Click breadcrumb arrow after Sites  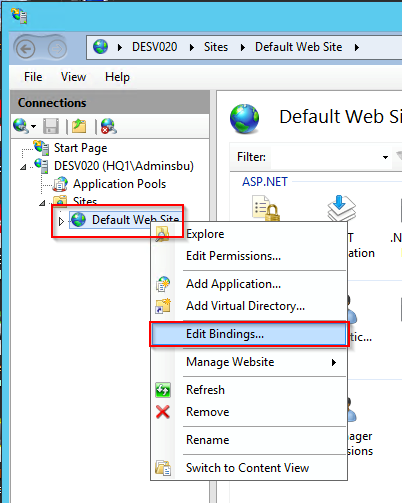[x=243, y=47]
